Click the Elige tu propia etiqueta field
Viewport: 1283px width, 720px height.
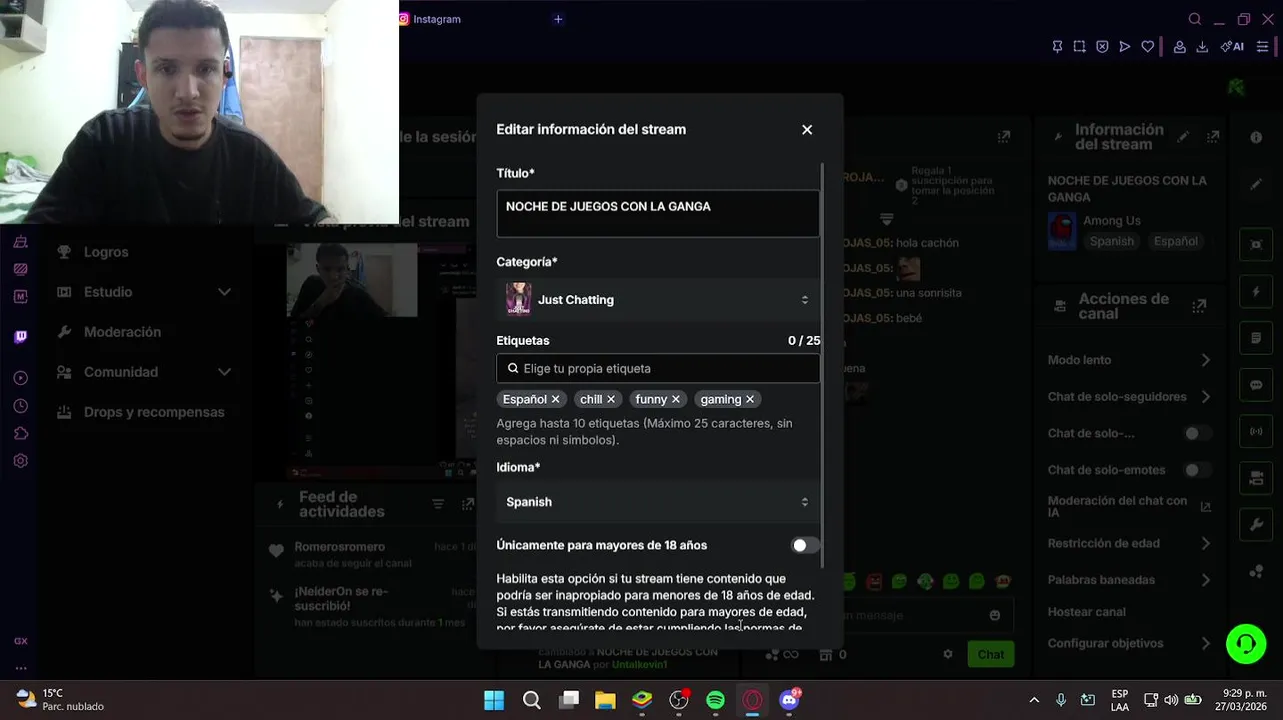(x=658, y=369)
